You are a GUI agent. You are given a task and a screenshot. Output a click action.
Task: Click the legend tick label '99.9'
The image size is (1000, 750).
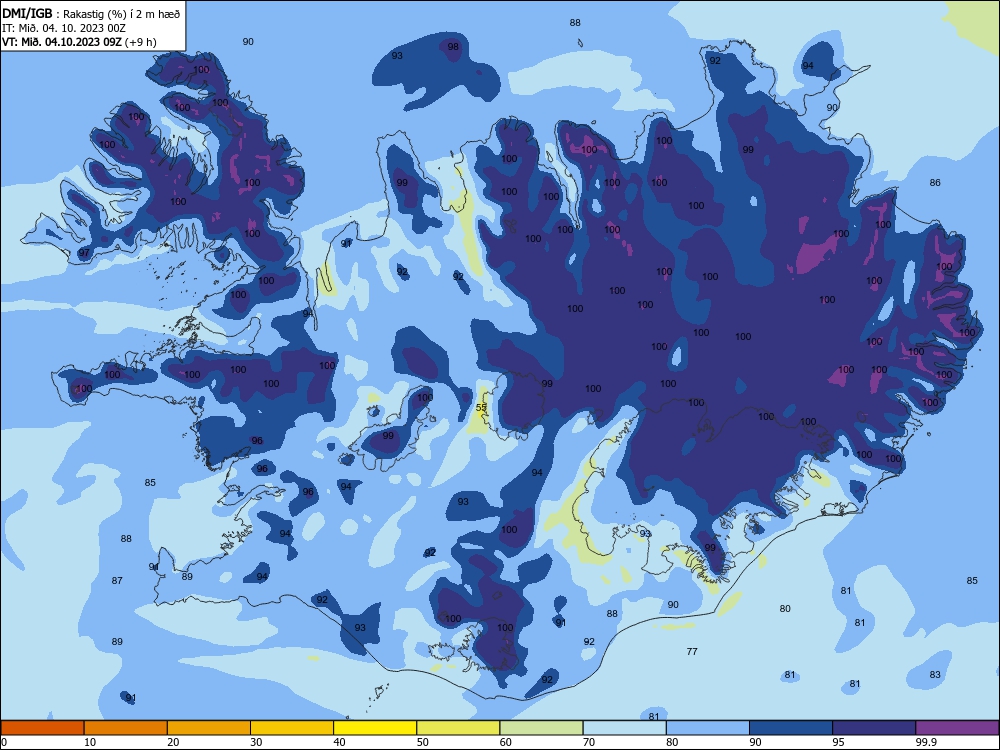coord(926,742)
